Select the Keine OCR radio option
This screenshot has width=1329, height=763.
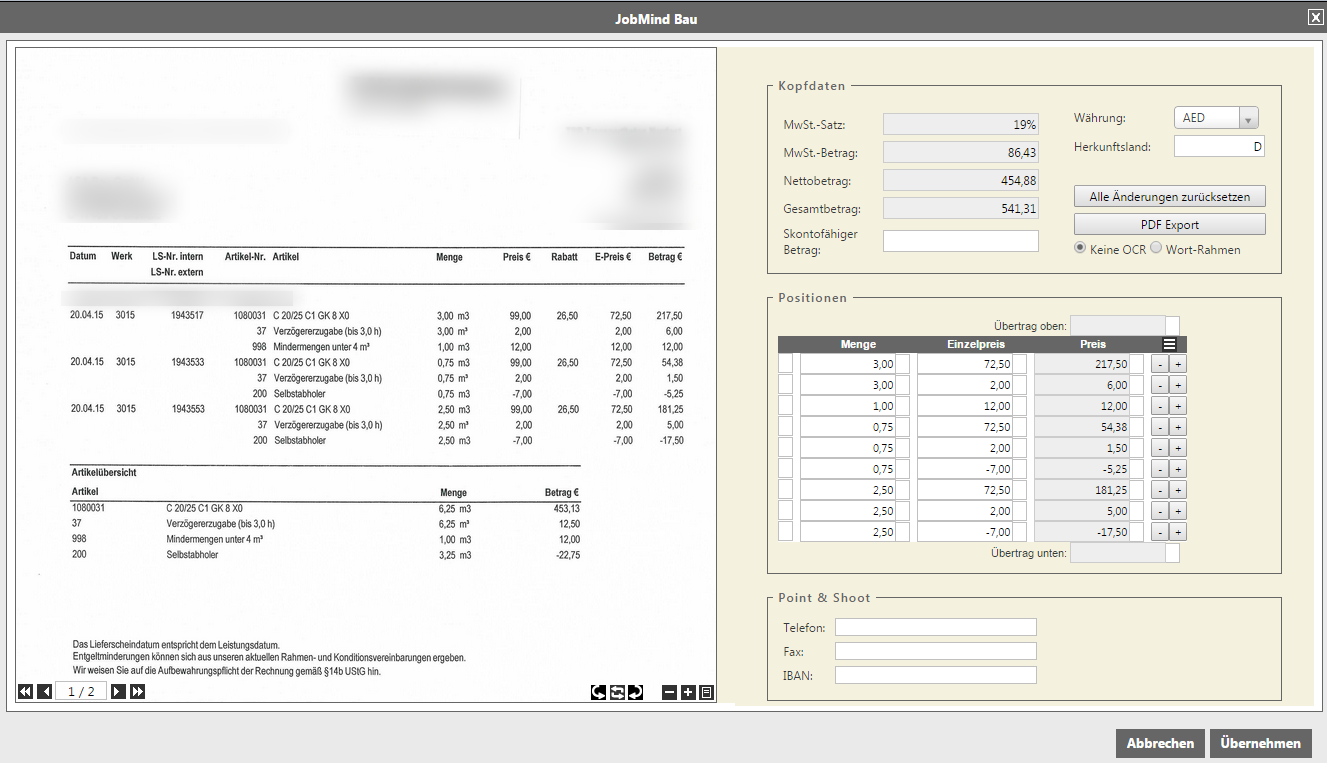(x=1080, y=248)
